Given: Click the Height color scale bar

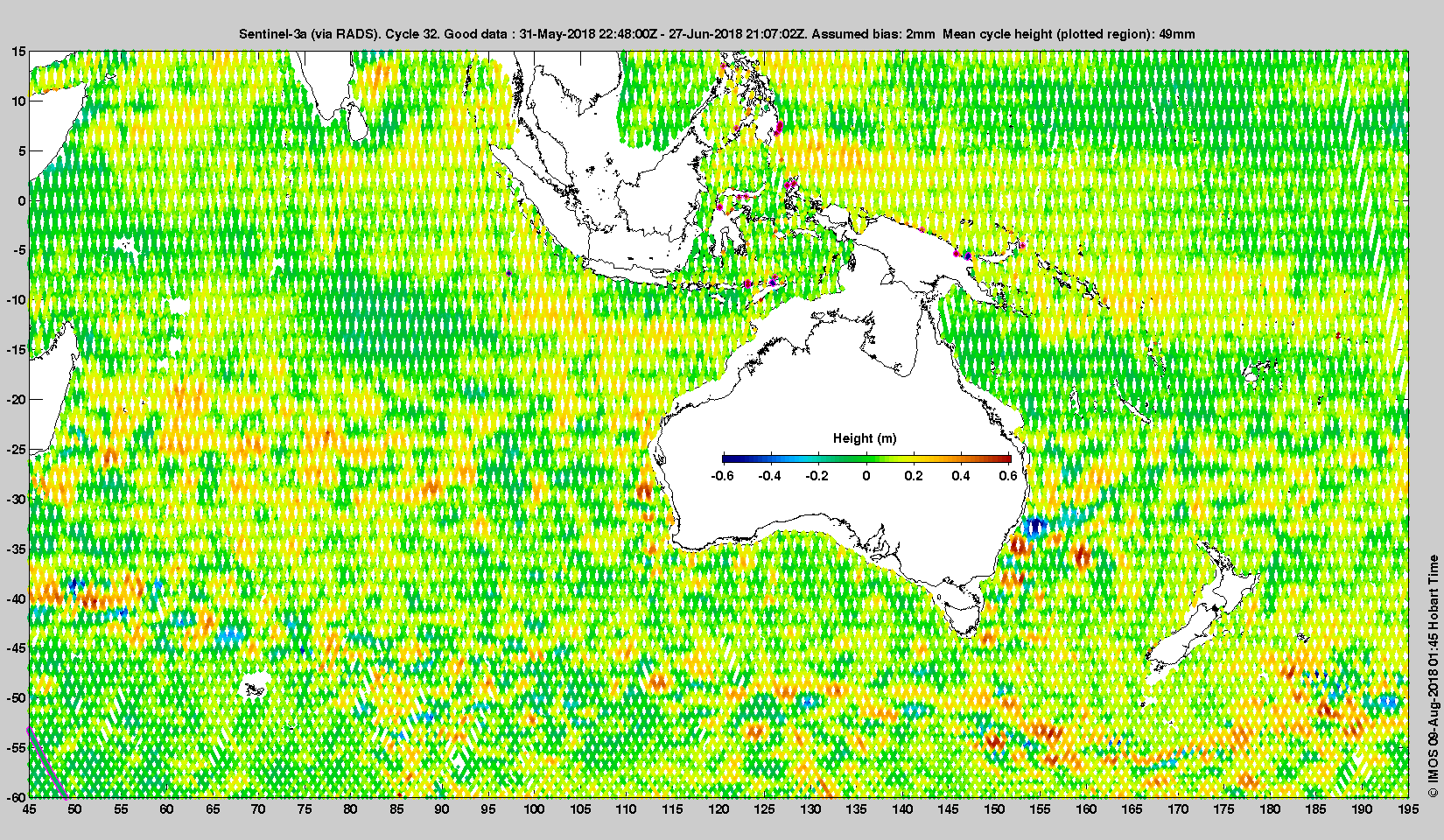Looking at the screenshot, I should (866, 458).
